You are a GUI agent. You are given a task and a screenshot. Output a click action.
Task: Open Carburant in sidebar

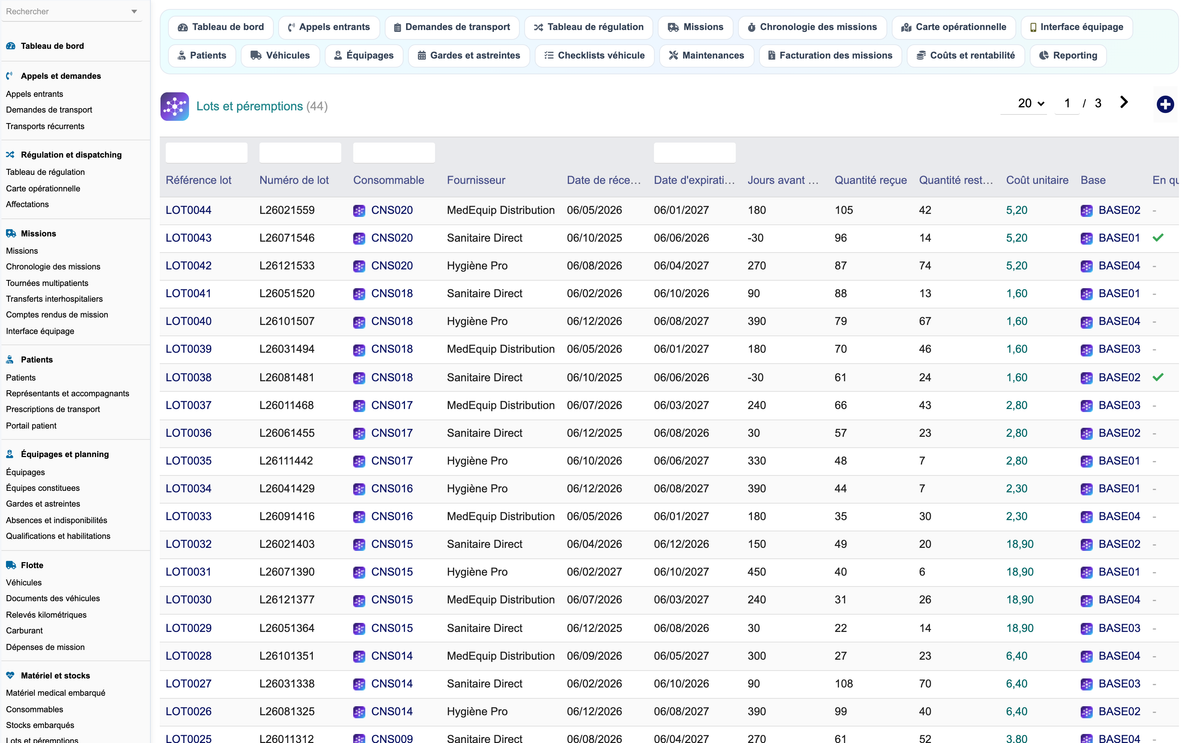pos(24,631)
